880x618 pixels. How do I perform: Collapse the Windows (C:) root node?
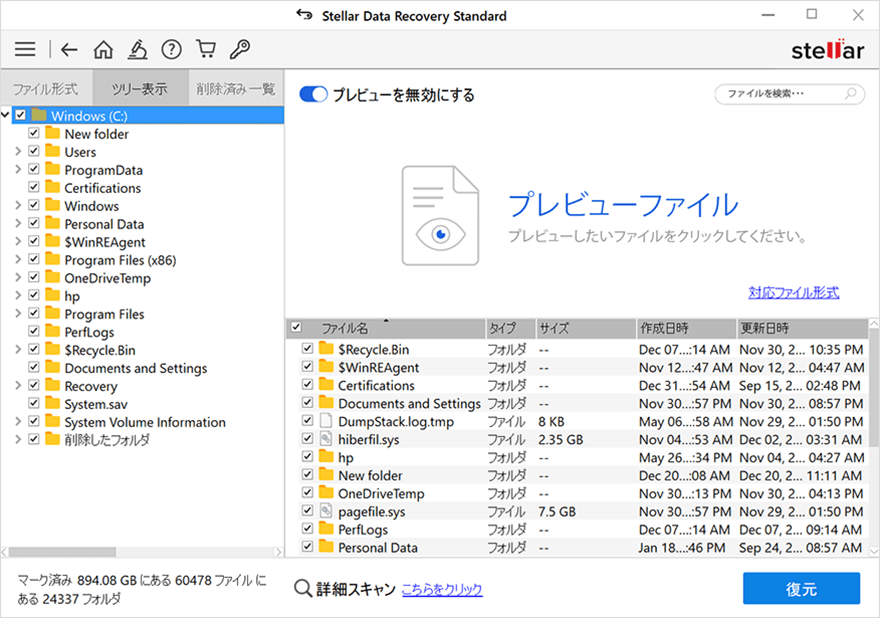pos(6,116)
